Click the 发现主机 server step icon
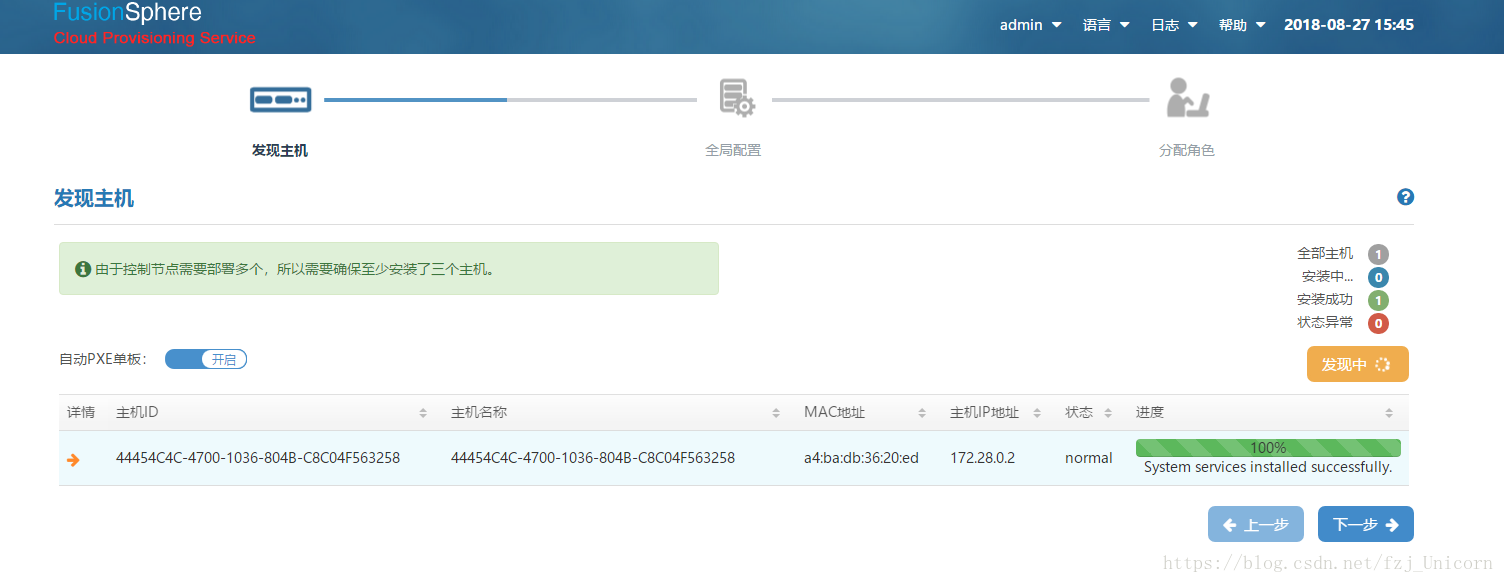1504x583 pixels. [280, 99]
